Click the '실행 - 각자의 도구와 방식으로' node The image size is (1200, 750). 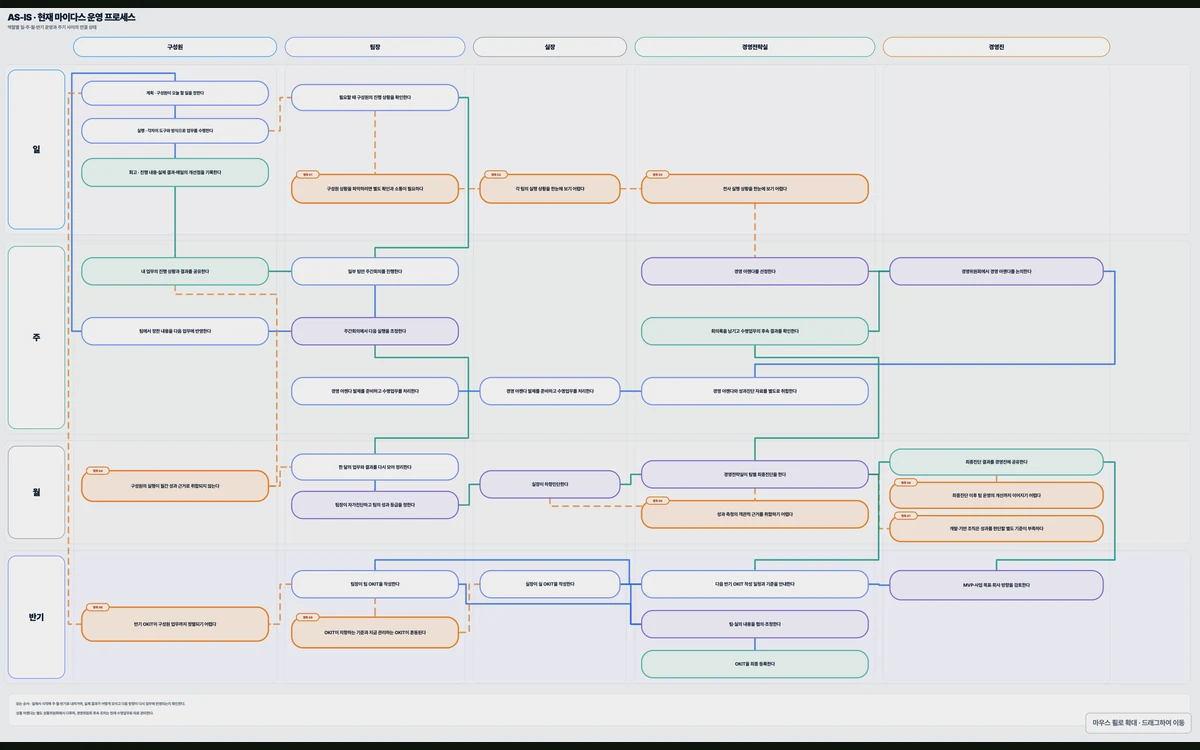(x=175, y=130)
